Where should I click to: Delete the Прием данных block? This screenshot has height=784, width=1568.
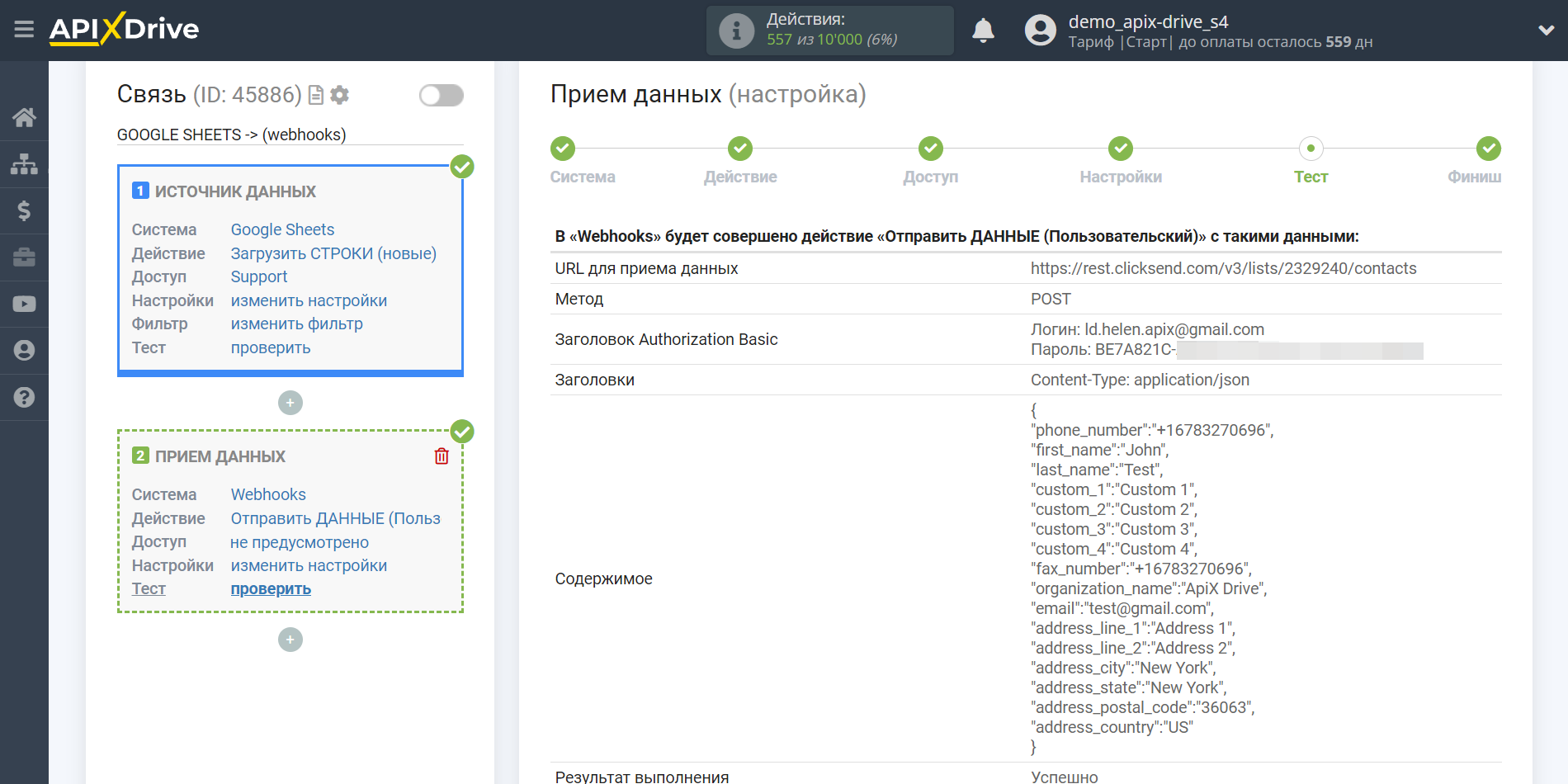442,456
